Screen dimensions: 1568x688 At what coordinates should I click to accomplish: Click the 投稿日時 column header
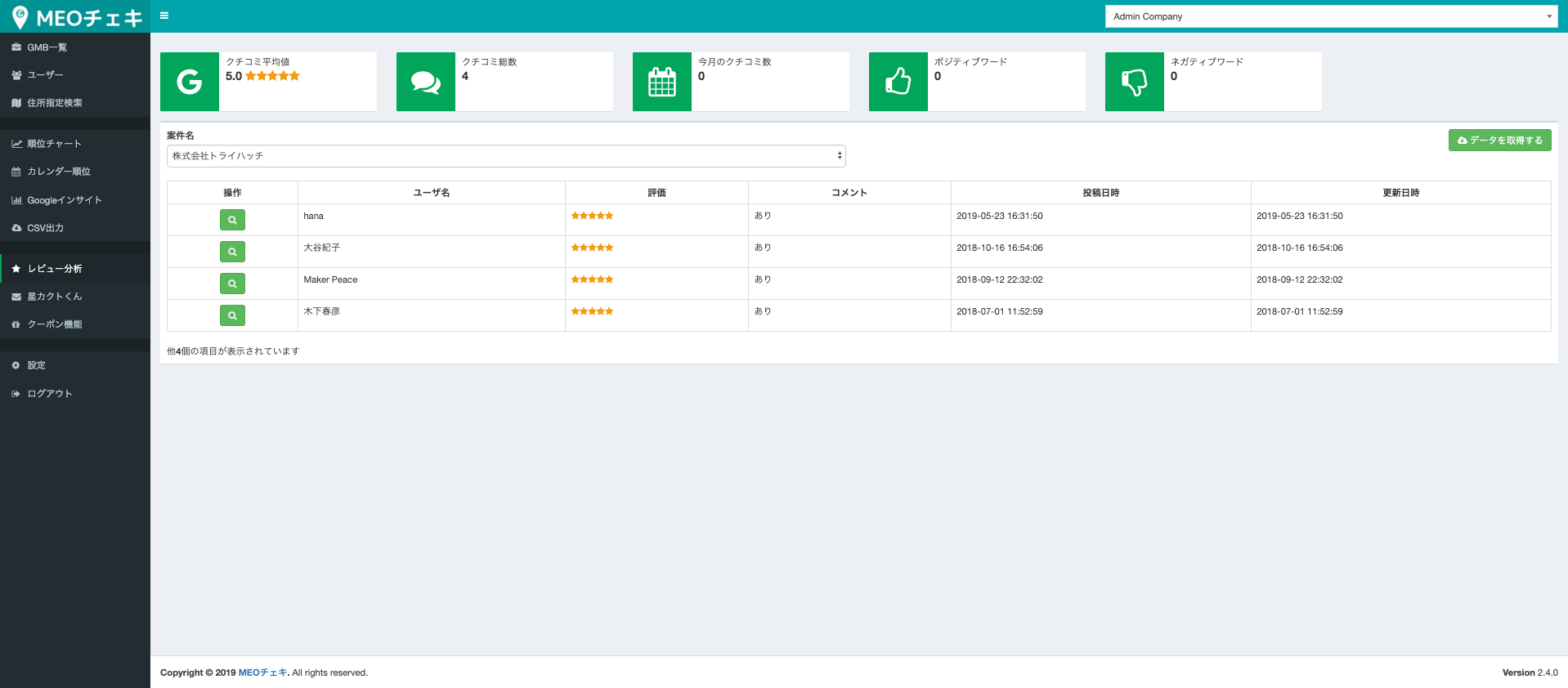1100,193
